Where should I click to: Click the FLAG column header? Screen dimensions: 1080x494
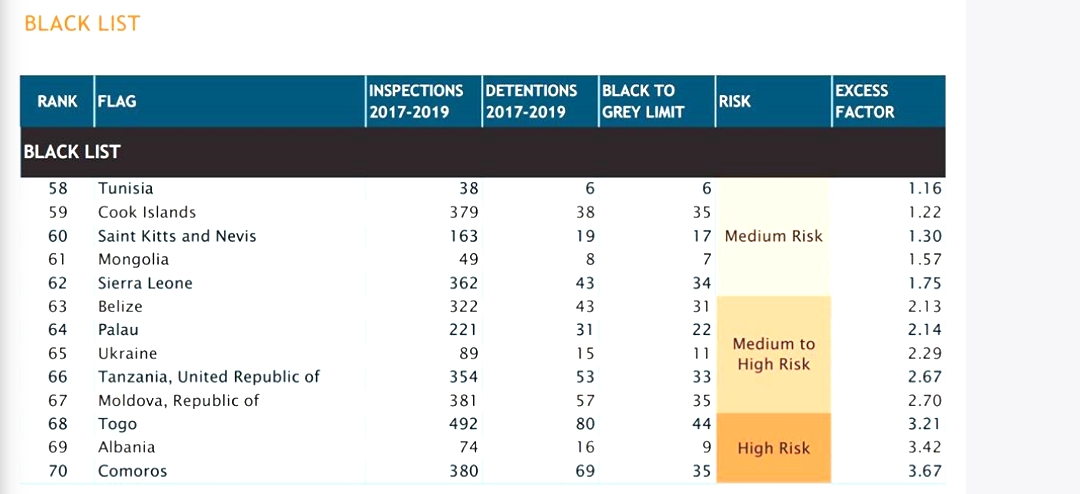(x=117, y=101)
